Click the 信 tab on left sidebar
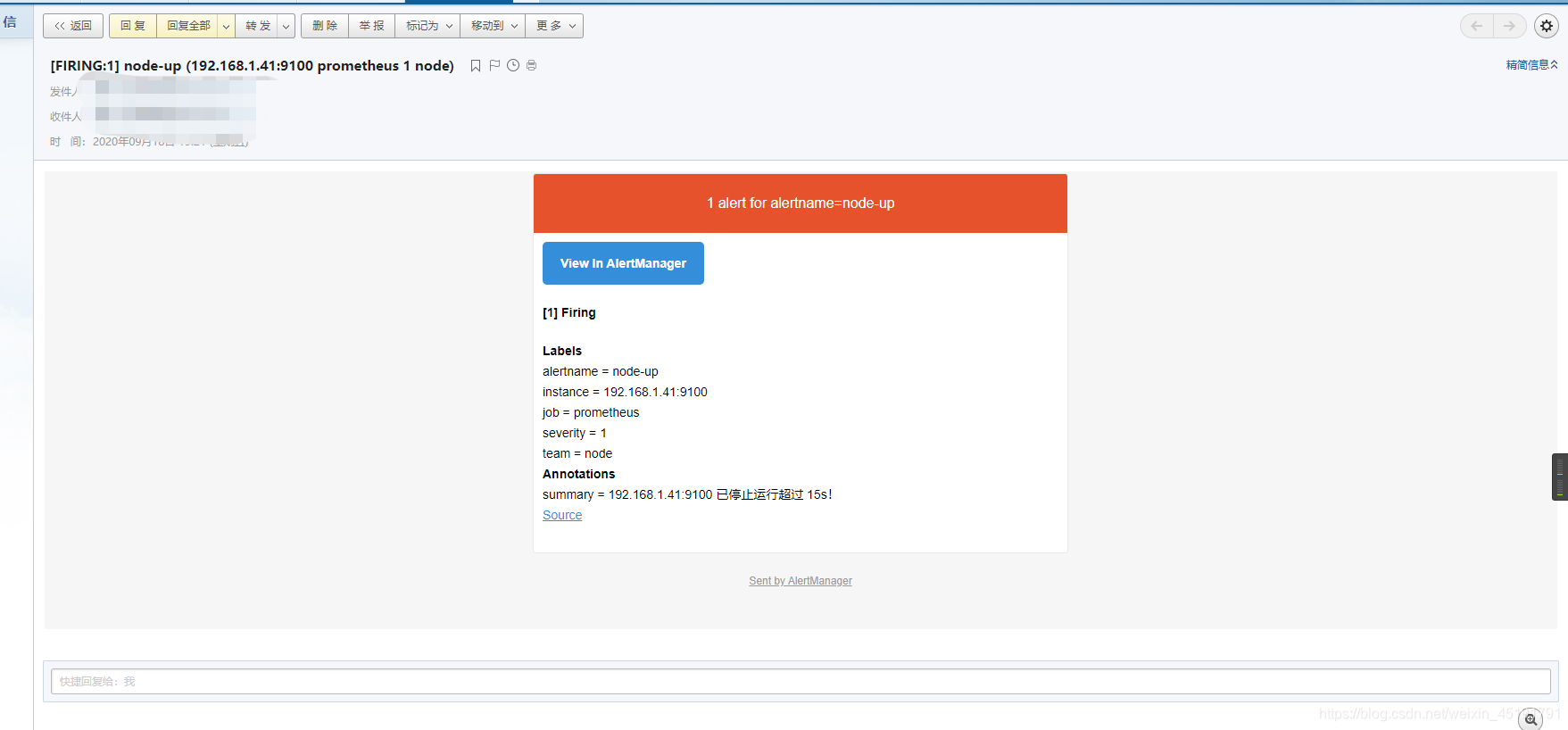The width and height of the screenshot is (1568, 730). (10, 21)
